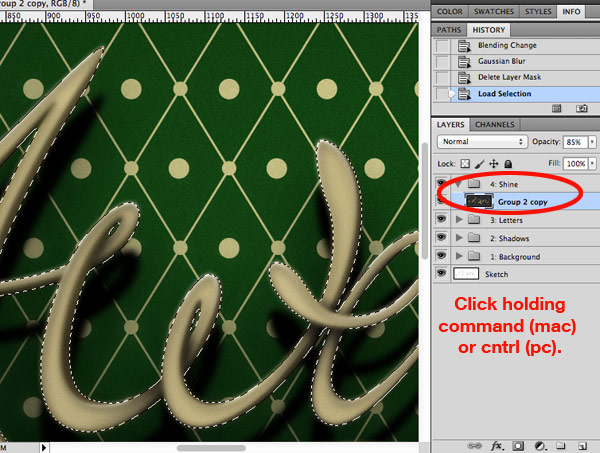Select the Gaussian Blur history state

516,61
